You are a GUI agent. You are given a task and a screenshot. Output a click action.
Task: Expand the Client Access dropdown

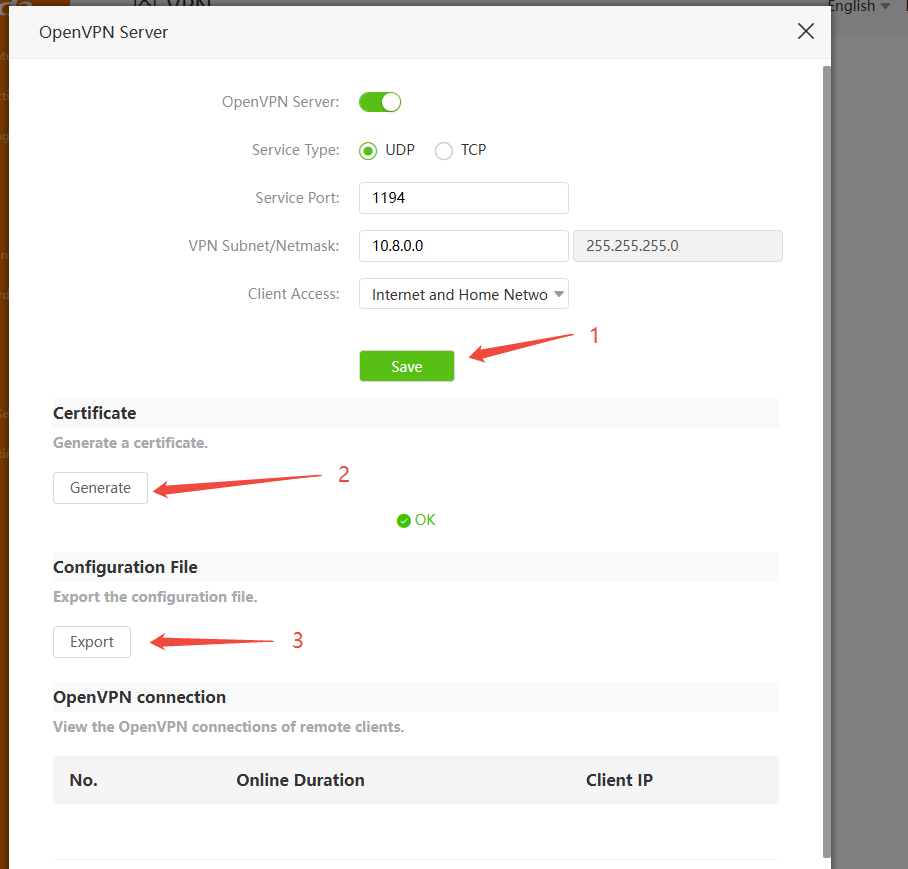click(x=463, y=294)
